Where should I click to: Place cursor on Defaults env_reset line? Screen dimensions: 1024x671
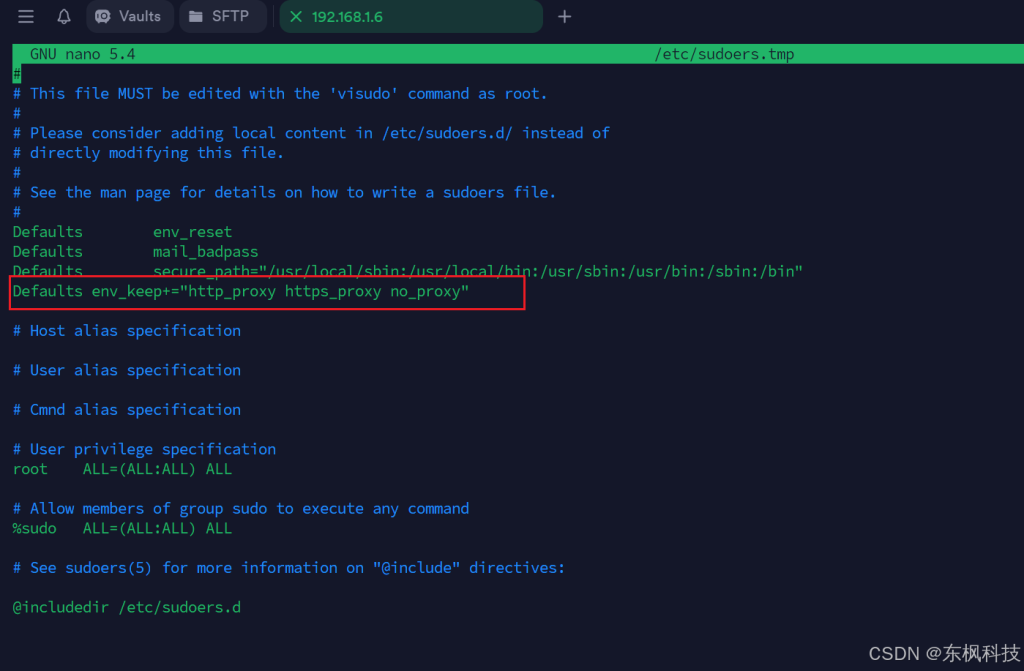coord(122,232)
